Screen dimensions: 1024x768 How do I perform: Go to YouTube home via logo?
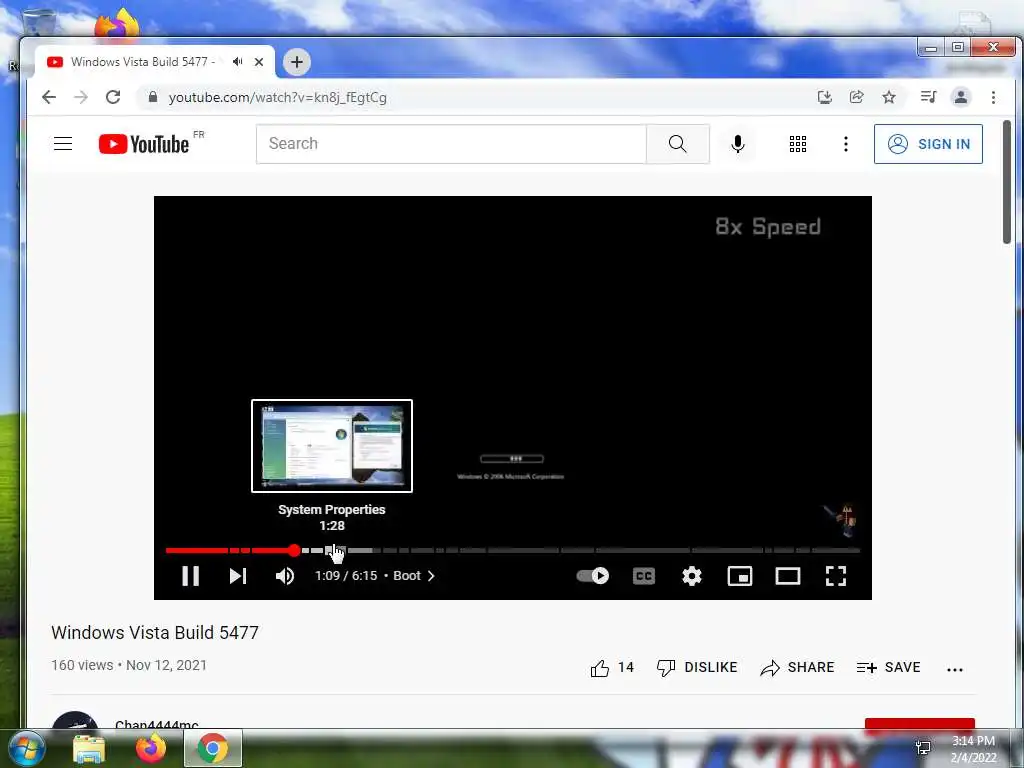(144, 144)
